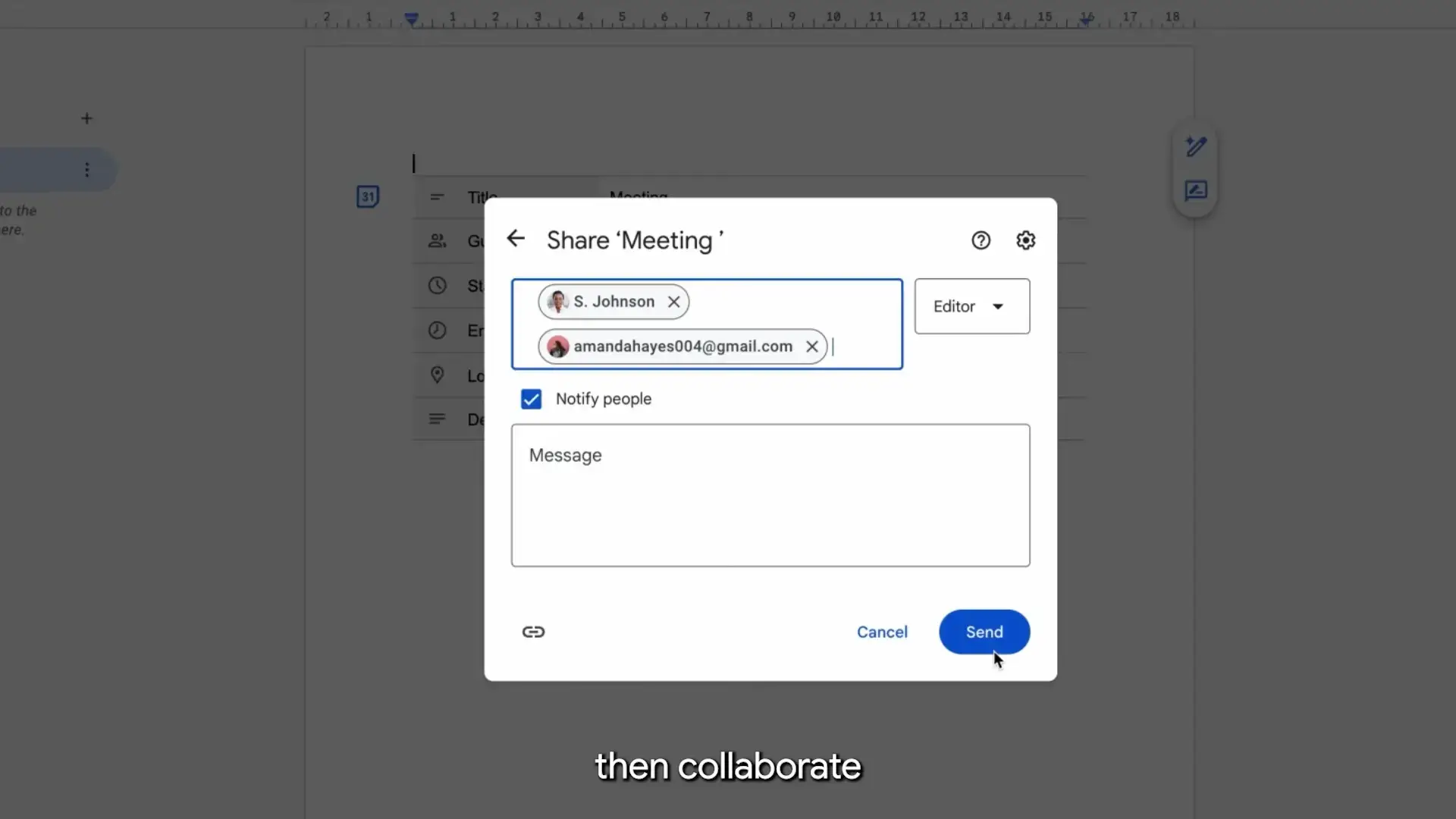Click the left indent marker on ruler
This screenshot has width=1456, height=819.
coord(411,19)
